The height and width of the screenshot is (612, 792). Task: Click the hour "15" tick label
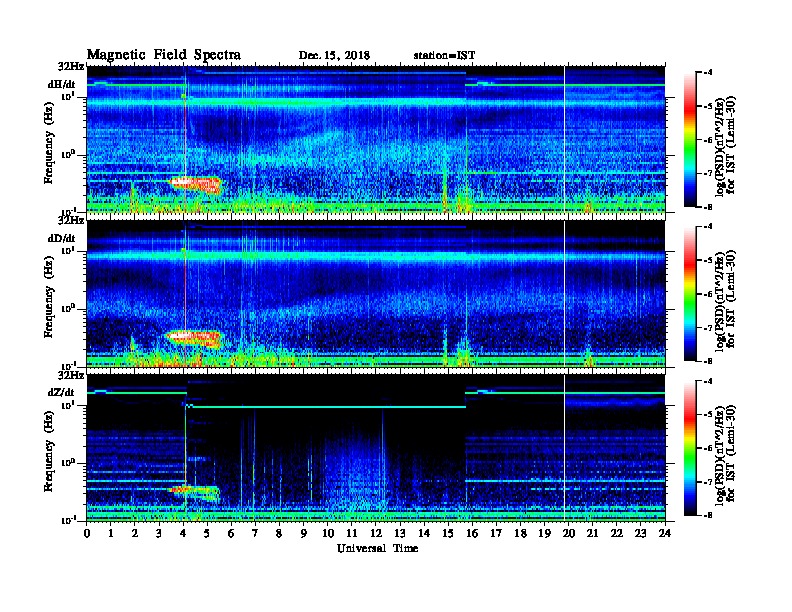pyautogui.click(x=448, y=533)
